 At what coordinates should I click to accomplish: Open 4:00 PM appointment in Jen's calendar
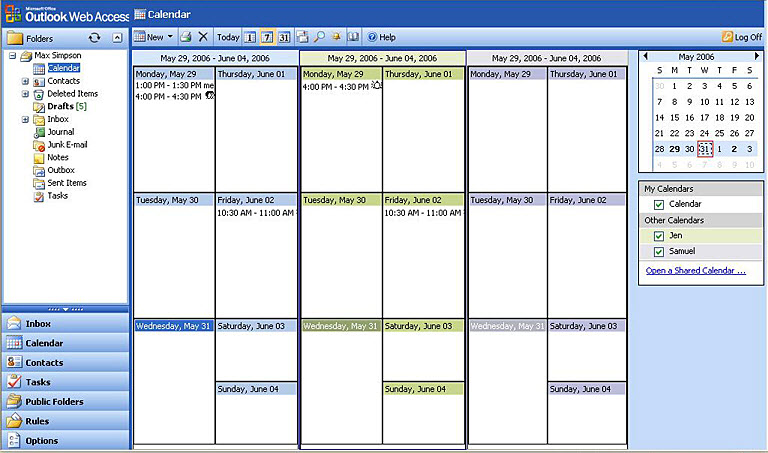coord(341,87)
